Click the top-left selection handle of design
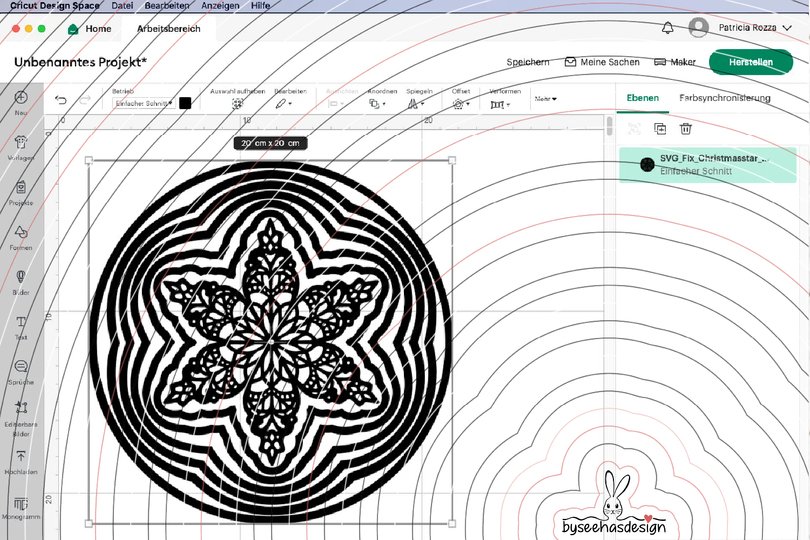The height and width of the screenshot is (540, 810). 89,161
